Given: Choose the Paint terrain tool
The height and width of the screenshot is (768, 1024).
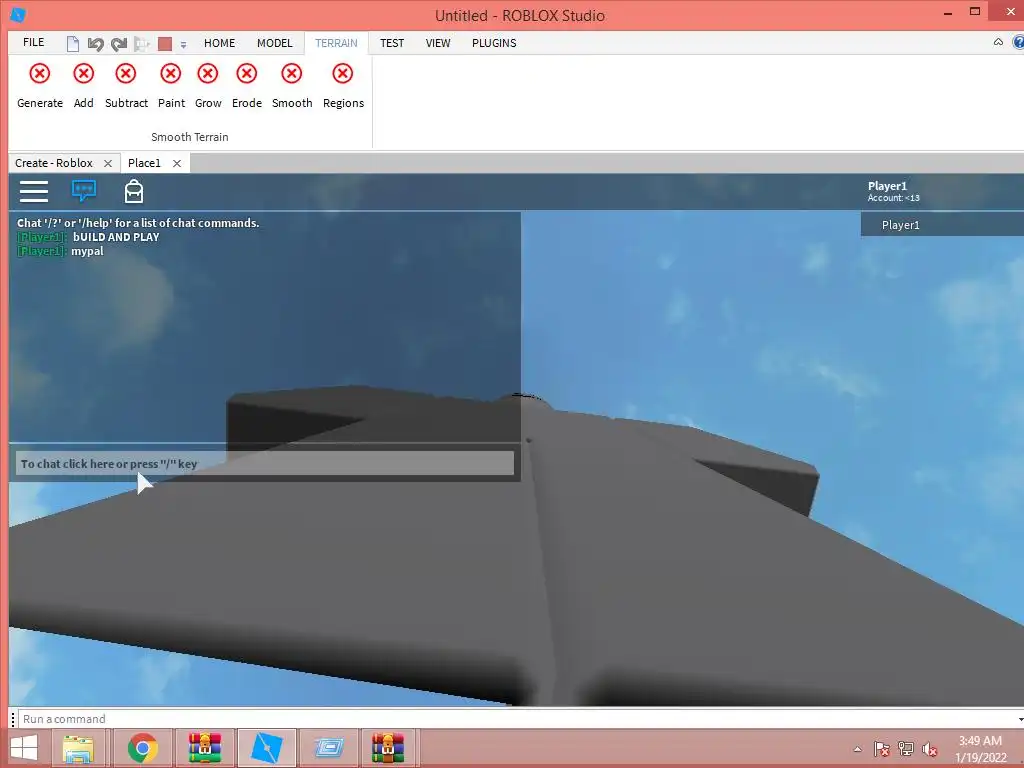Looking at the screenshot, I should [x=171, y=86].
